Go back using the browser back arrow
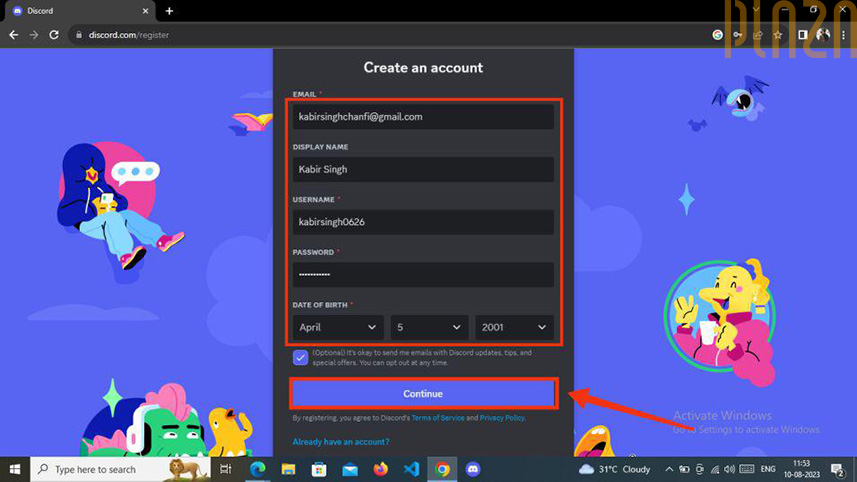Image resolution: width=857 pixels, height=482 pixels. pos(14,35)
